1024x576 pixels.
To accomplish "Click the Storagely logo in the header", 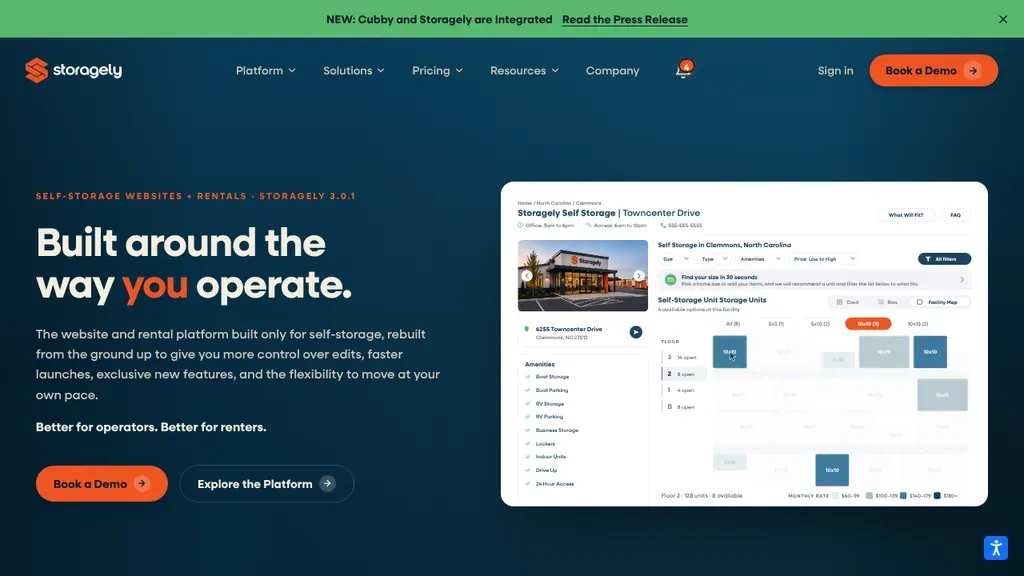I will (74, 70).
